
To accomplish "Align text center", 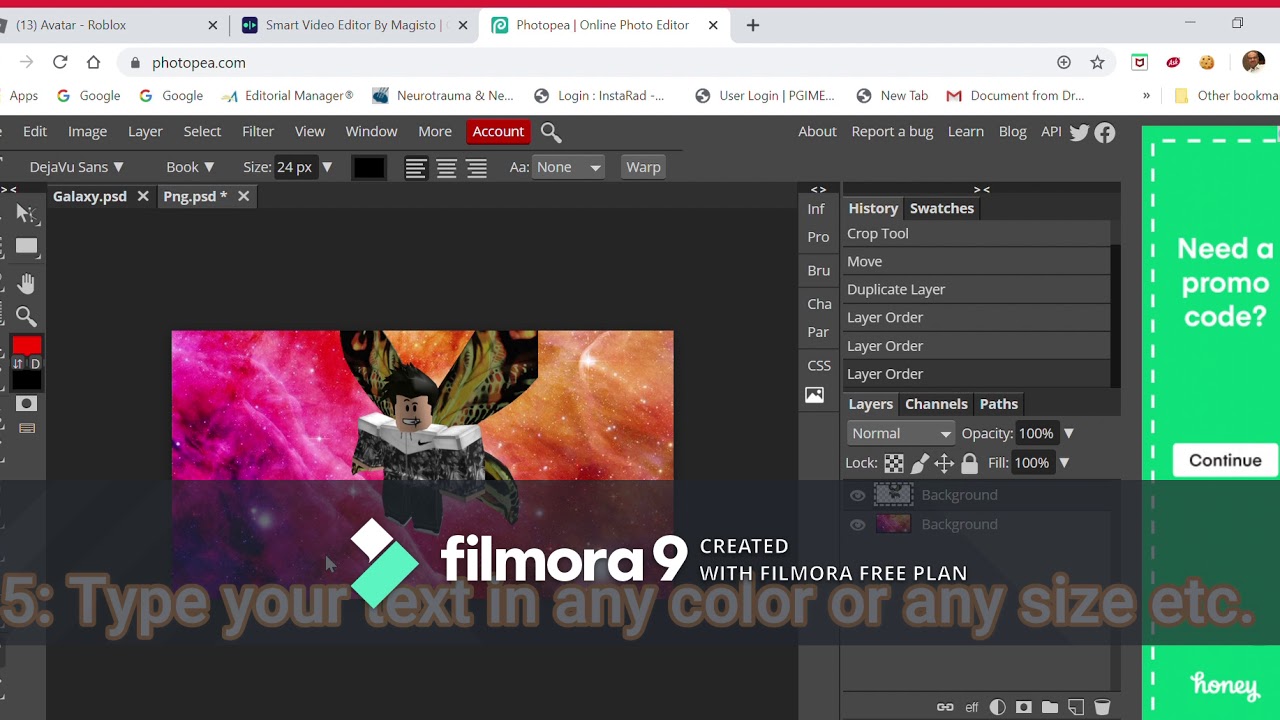I will point(446,168).
